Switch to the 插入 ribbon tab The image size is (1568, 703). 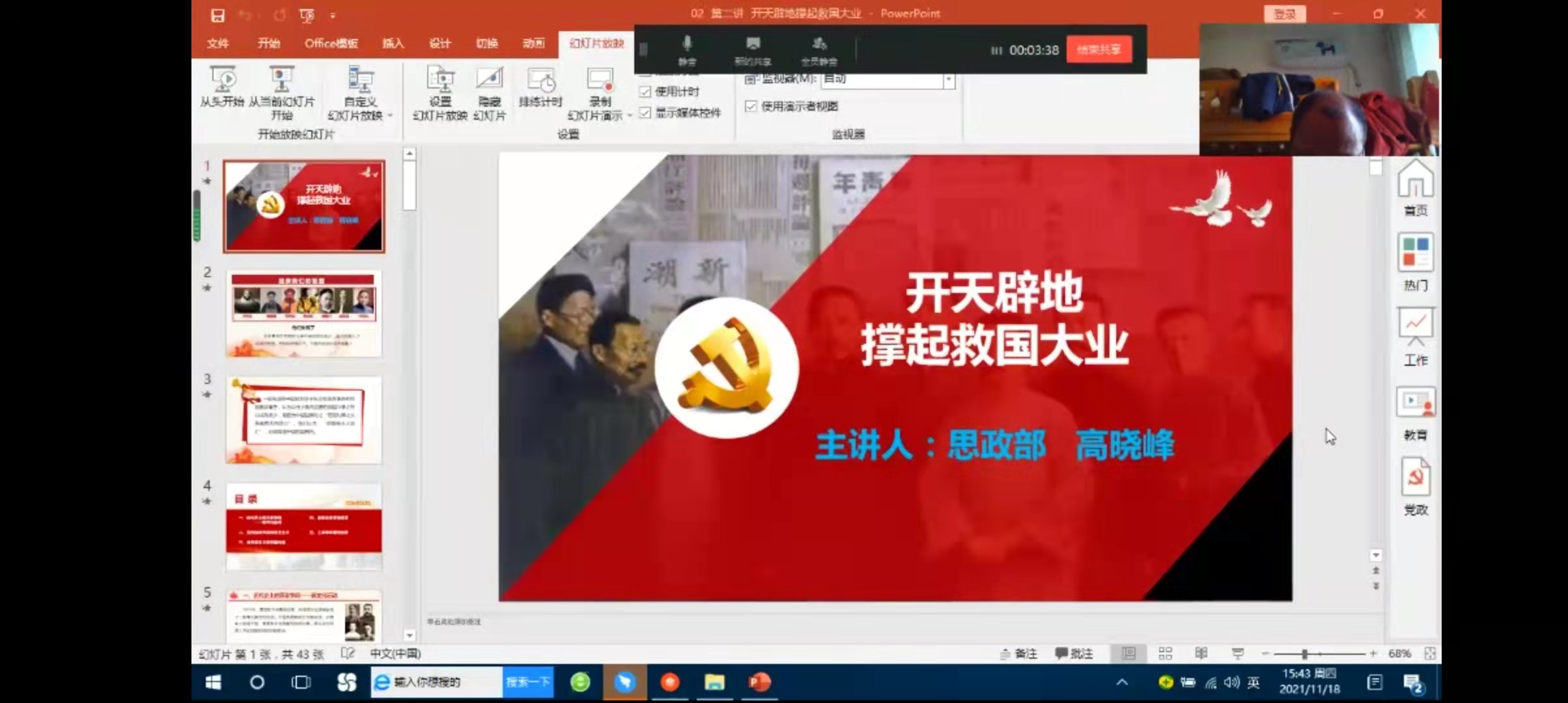coord(393,43)
